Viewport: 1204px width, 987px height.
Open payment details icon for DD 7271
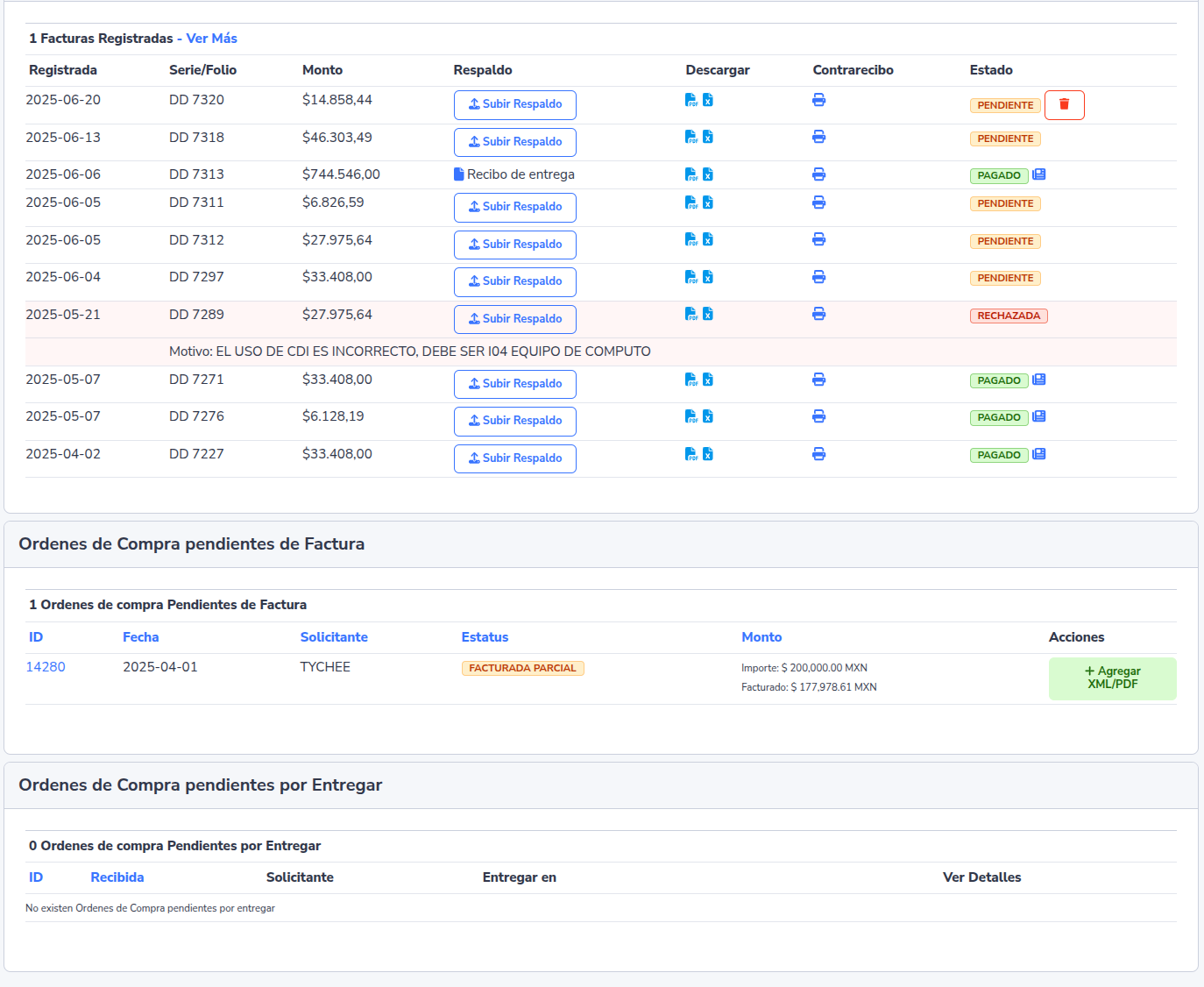[x=1039, y=380]
